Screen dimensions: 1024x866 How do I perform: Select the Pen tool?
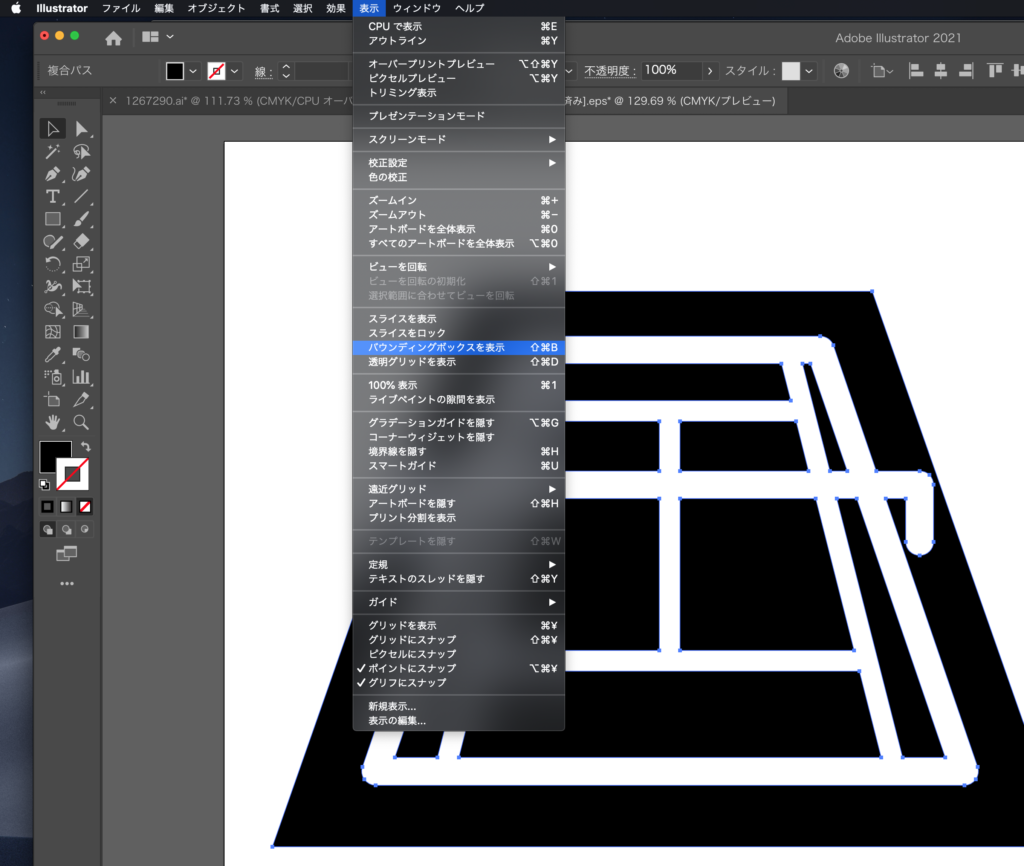tap(53, 174)
